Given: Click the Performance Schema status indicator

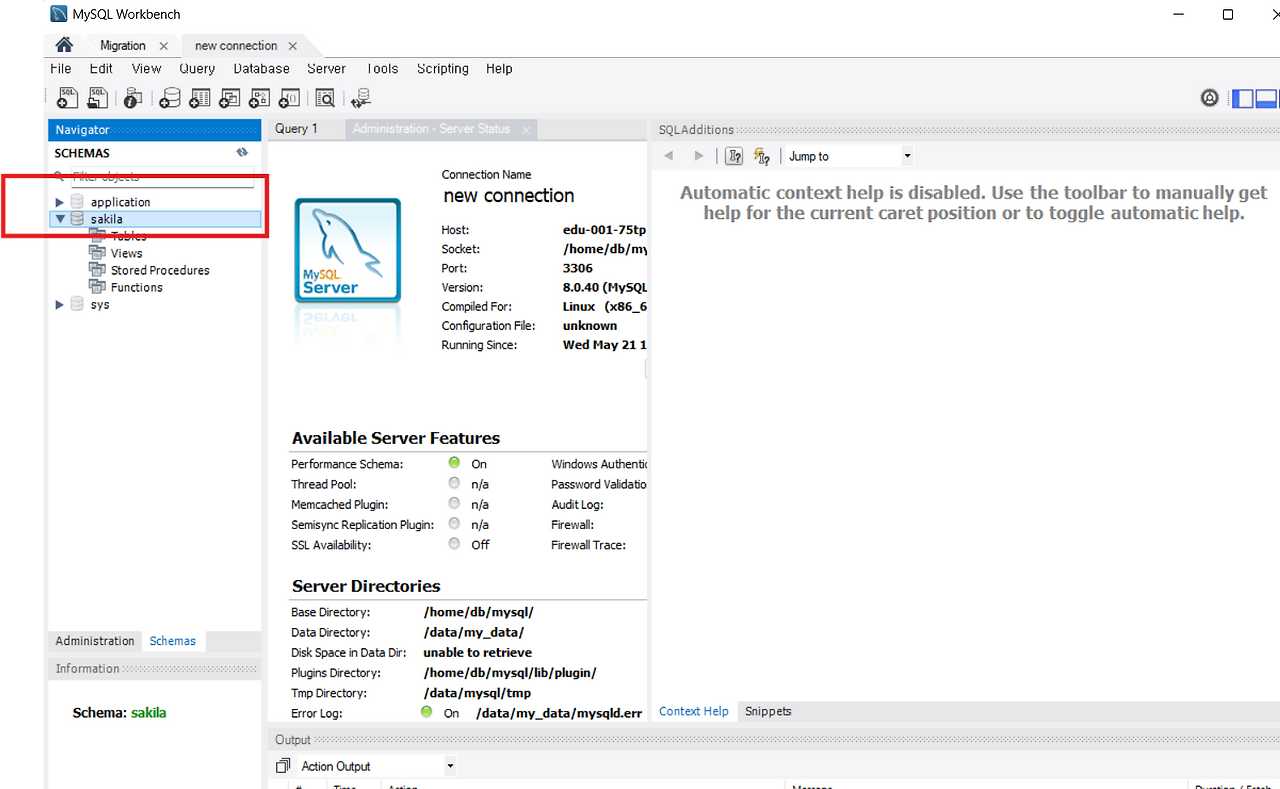Looking at the screenshot, I should (454, 463).
